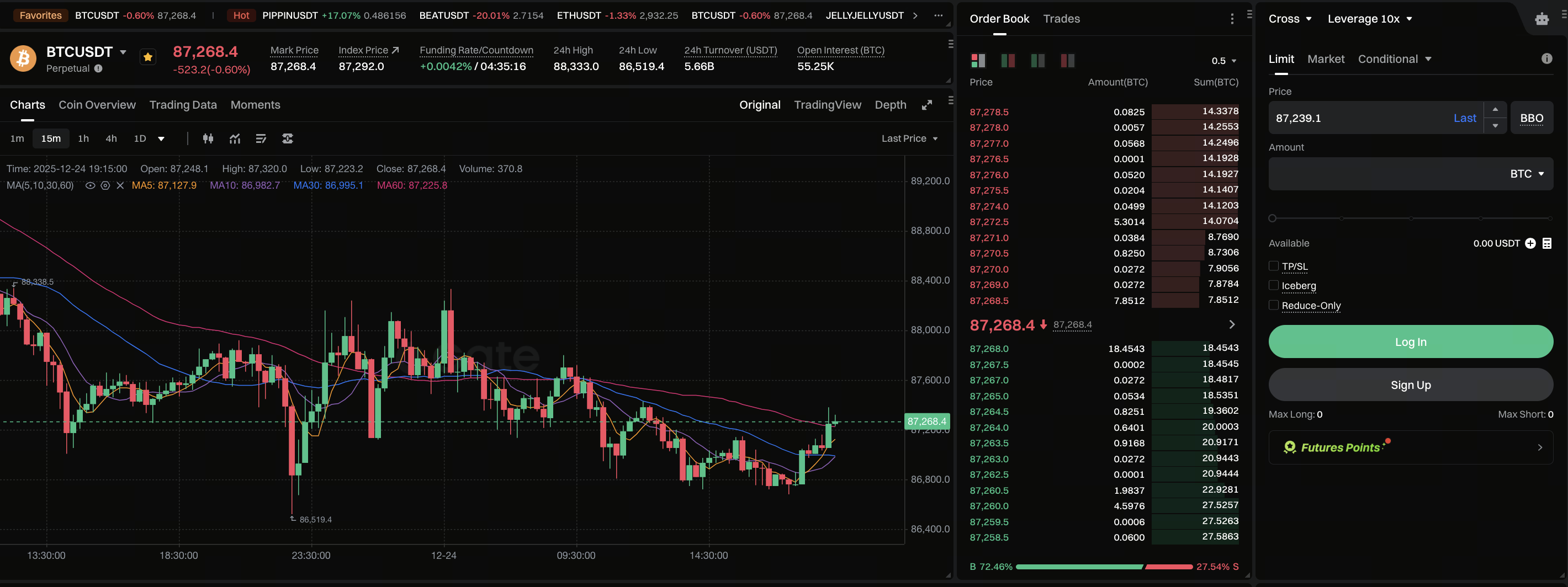This screenshot has height=587, width=1568.
Task: Switch chart to Depth view
Action: coord(891,105)
